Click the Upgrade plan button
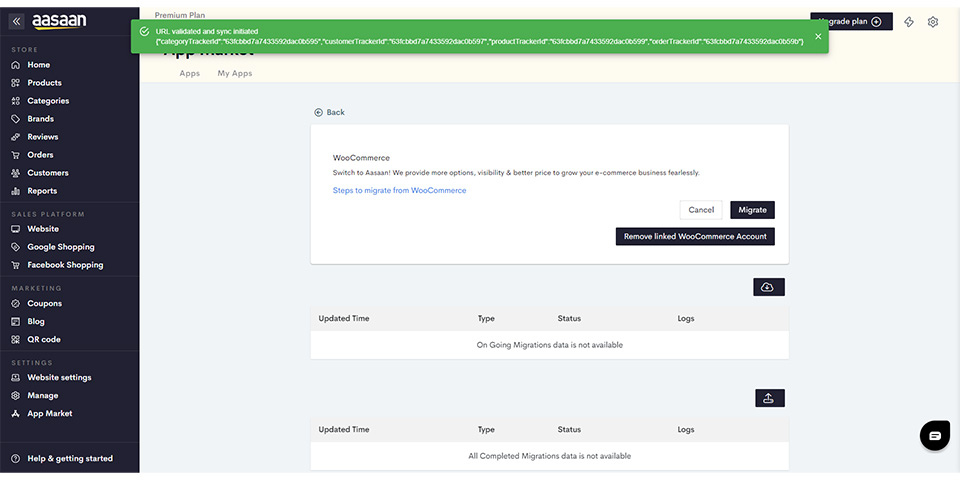Viewport: 960px width, 480px height. pyautogui.click(x=851, y=21)
